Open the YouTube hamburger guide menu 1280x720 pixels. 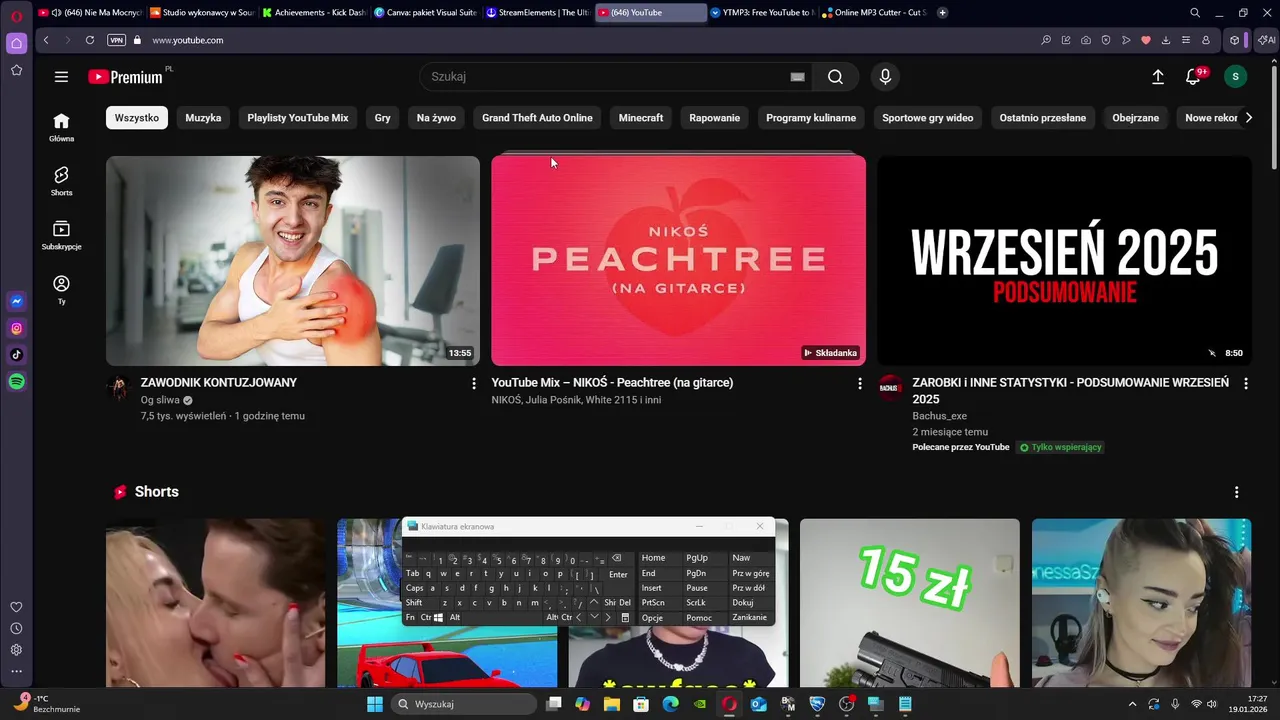point(61,77)
